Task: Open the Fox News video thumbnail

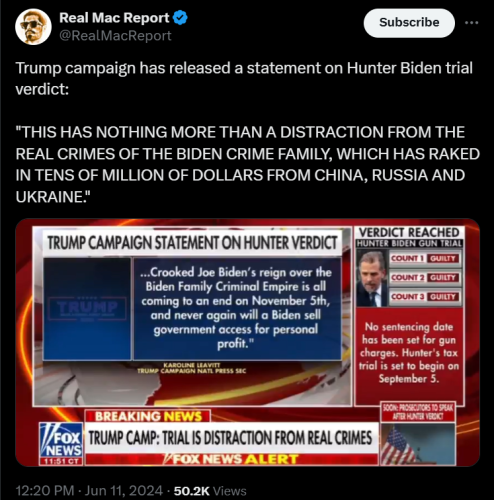Action: pyautogui.click(x=247, y=342)
